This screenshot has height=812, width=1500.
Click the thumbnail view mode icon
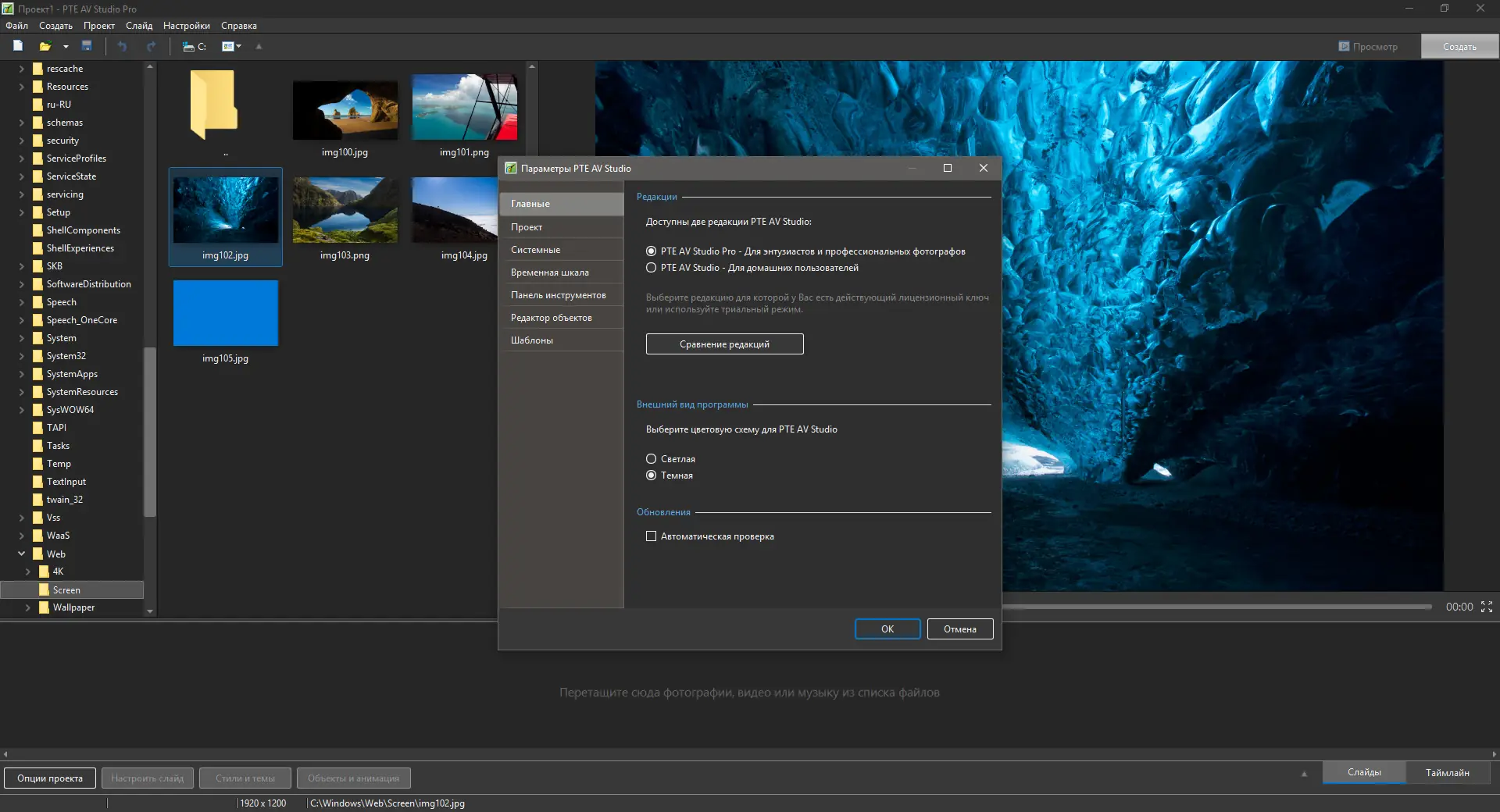point(228,46)
